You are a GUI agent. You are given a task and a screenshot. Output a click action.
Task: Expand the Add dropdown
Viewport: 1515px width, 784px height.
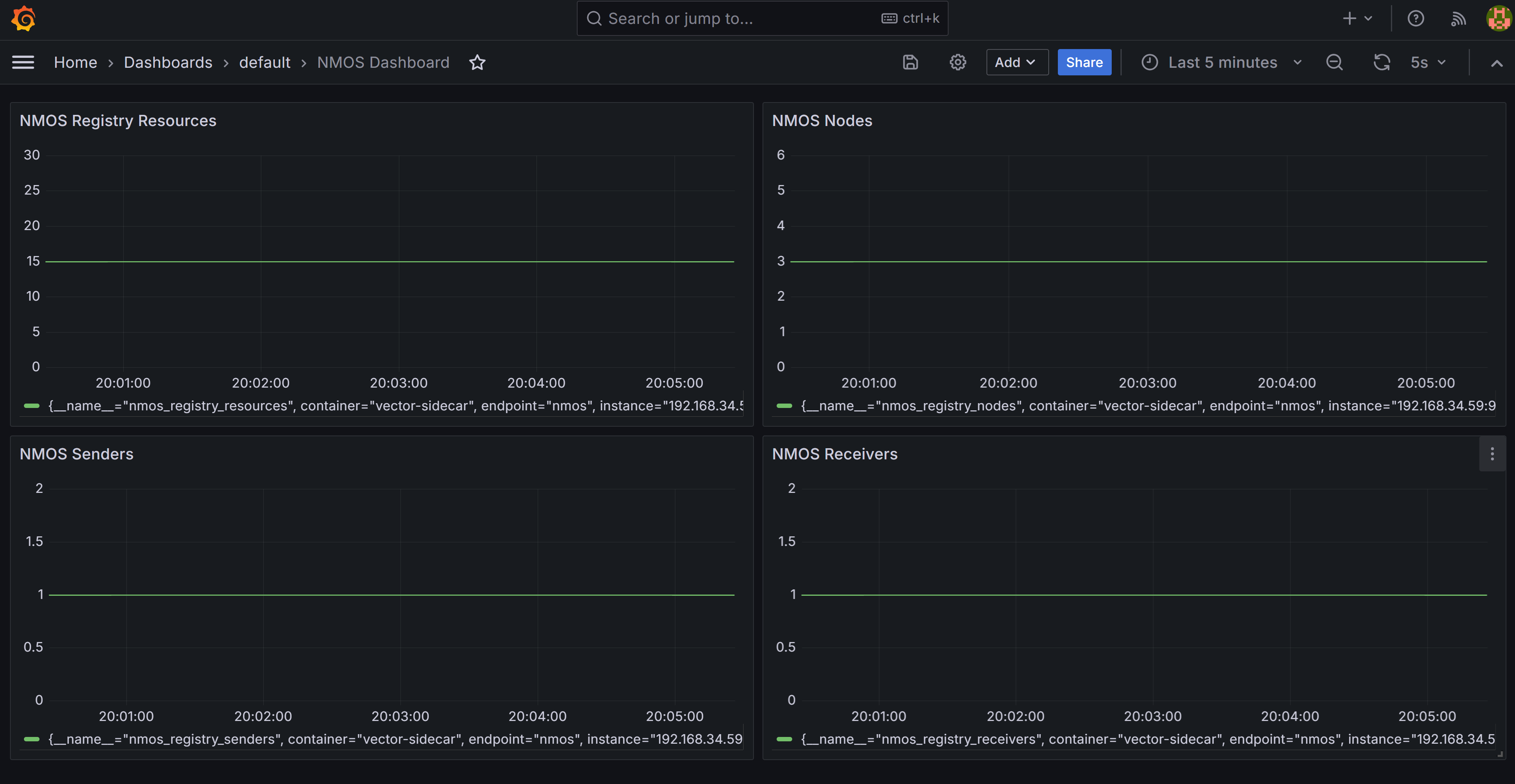pyautogui.click(x=1016, y=62)
